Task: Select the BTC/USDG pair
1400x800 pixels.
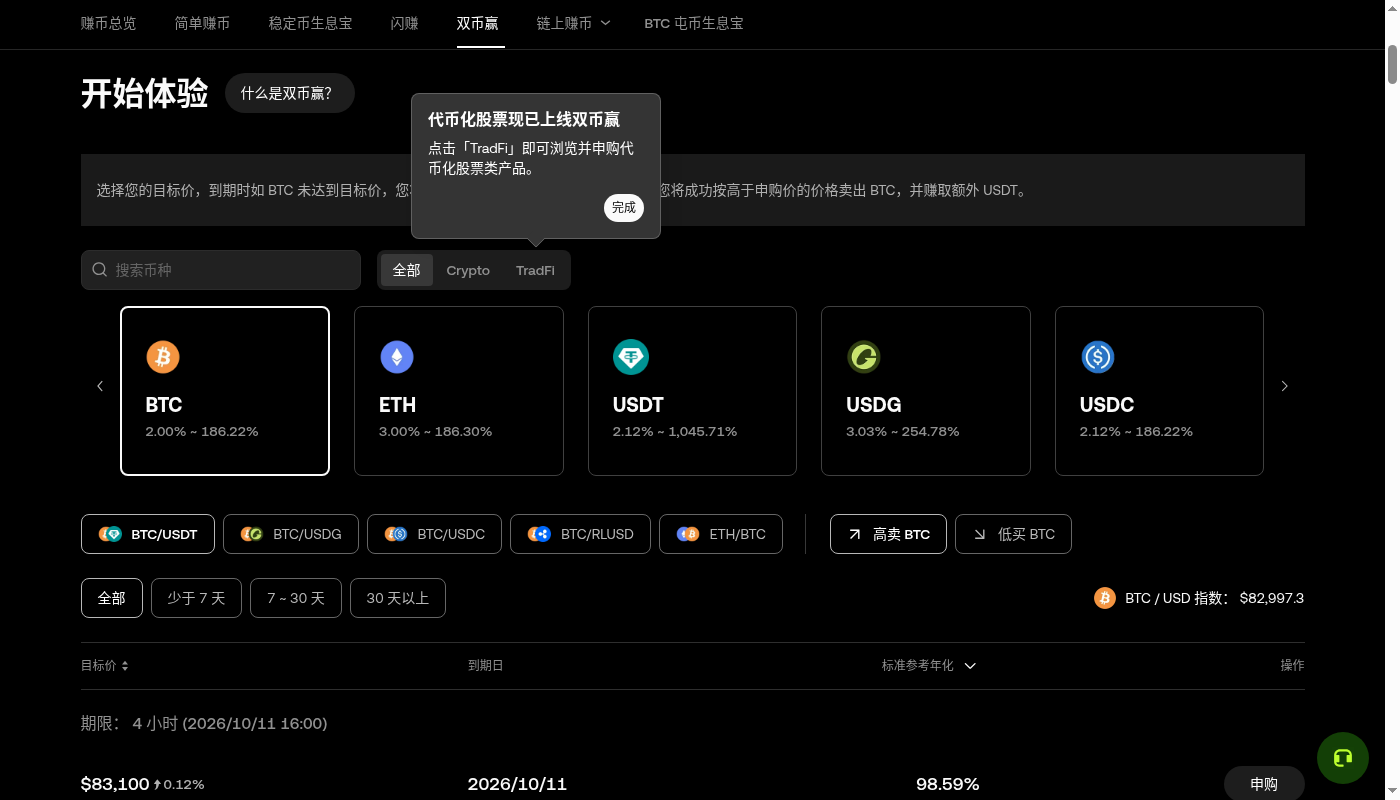Action: [x=291, y=534]
